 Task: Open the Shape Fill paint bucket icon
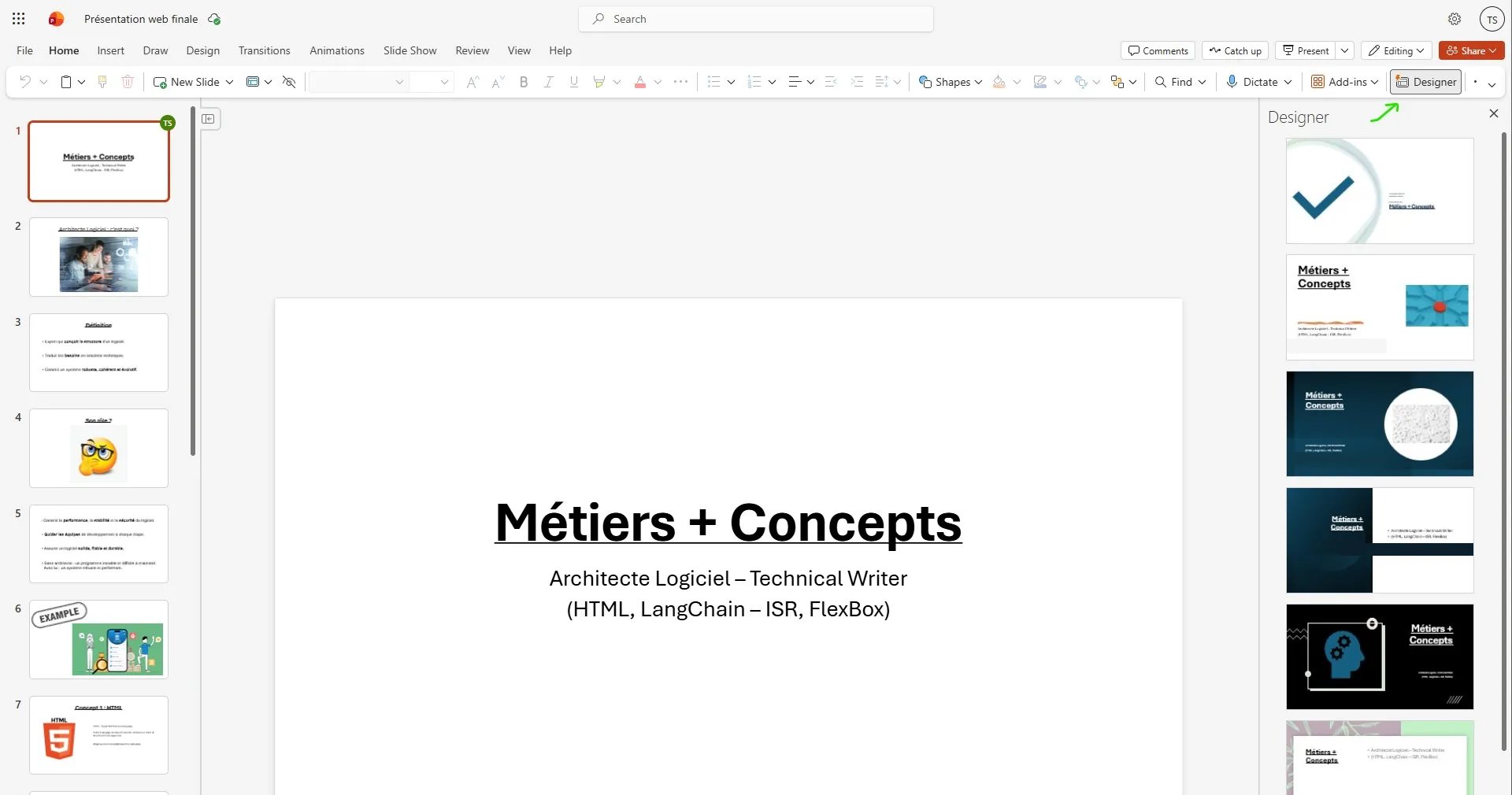(x=999, y=82)
